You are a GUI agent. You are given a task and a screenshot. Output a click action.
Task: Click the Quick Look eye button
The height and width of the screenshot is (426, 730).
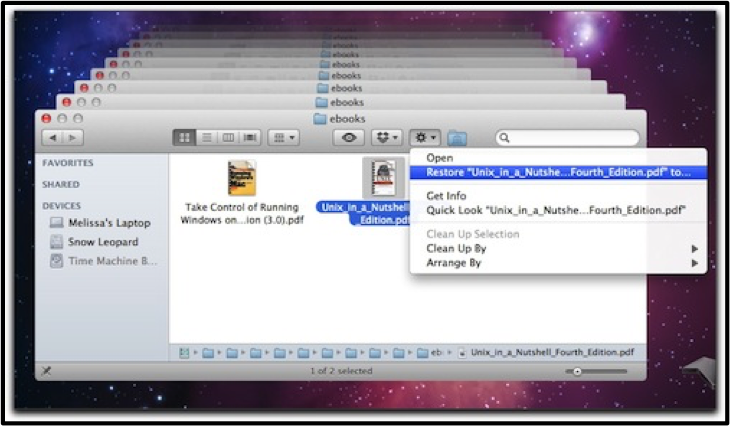pyautogui.click(x=349, y=138)
